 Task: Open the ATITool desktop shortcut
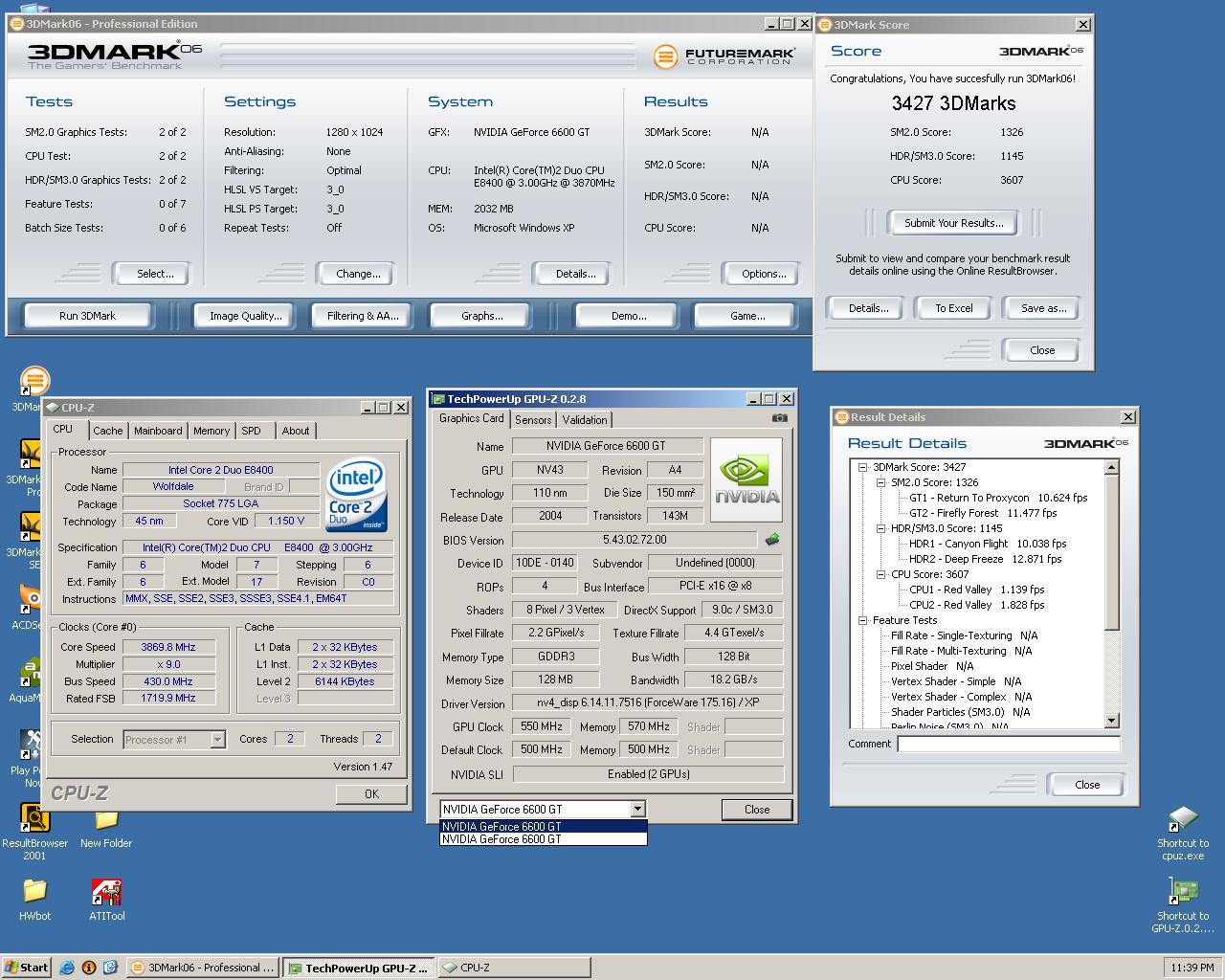[x=106, y=900]
